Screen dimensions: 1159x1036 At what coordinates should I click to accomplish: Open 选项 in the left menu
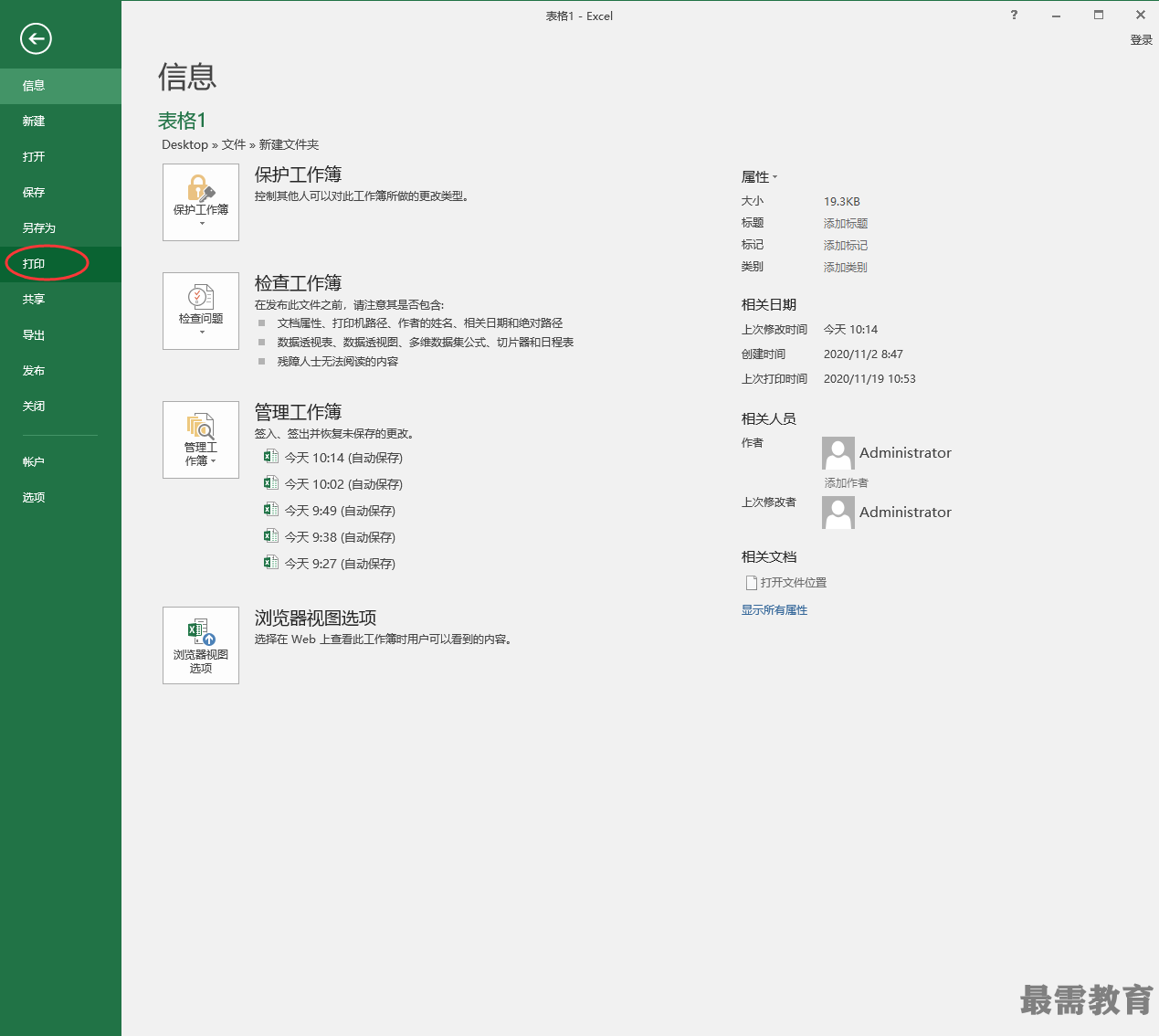point(60,498)
